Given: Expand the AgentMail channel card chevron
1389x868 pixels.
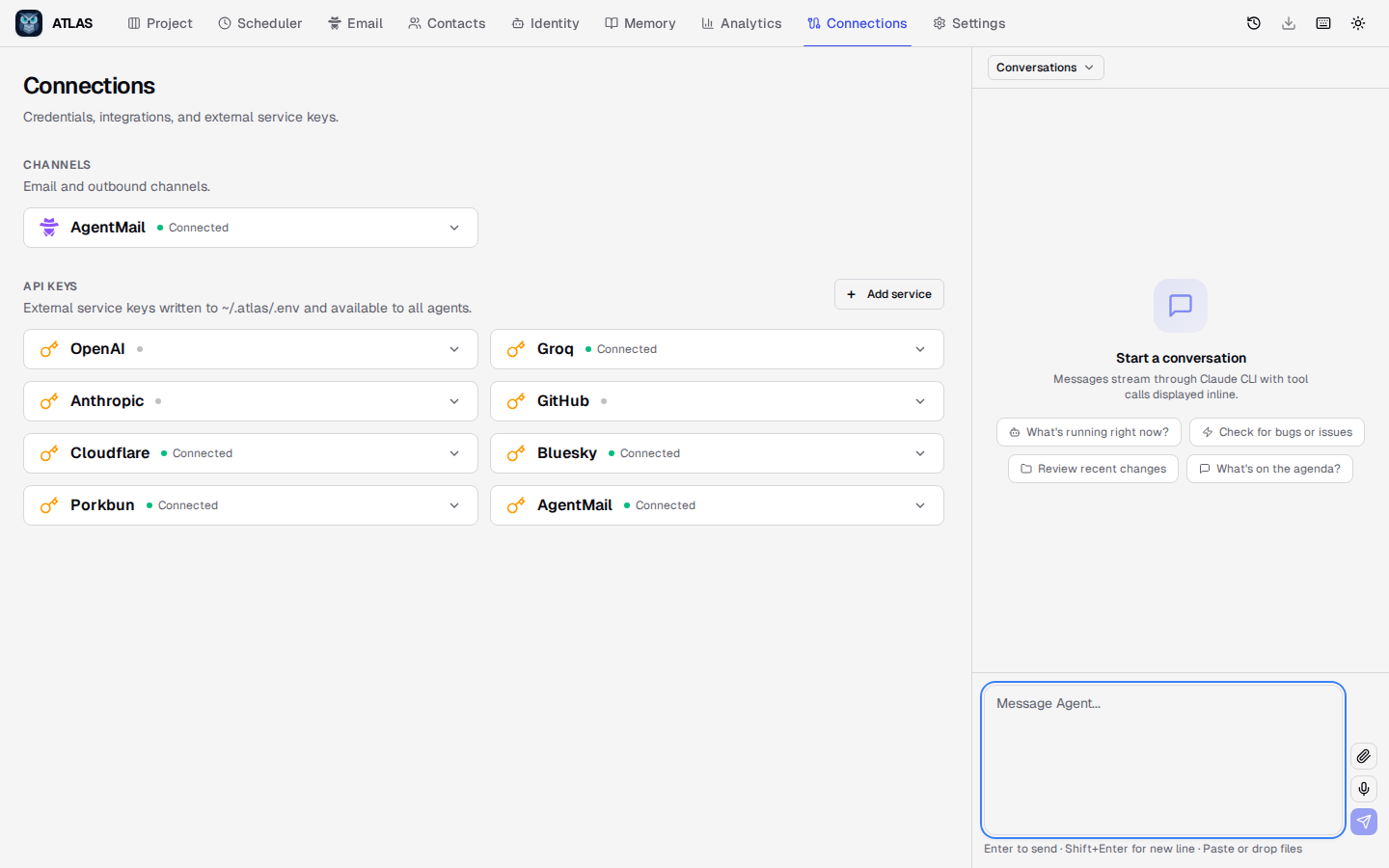Looking at the screenshot, I should (454, 228).
